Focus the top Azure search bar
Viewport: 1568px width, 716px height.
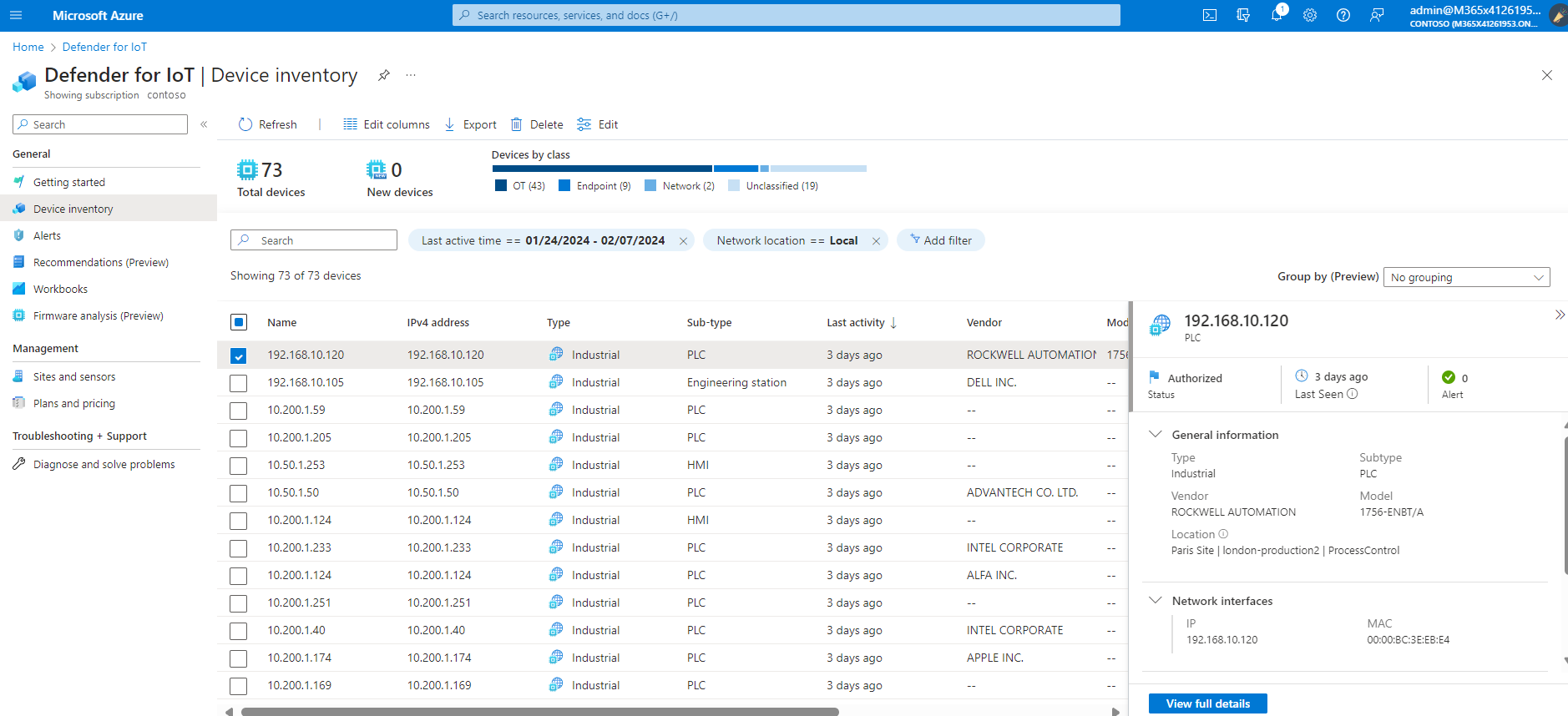pyautogui.click(x=787, y=15)
